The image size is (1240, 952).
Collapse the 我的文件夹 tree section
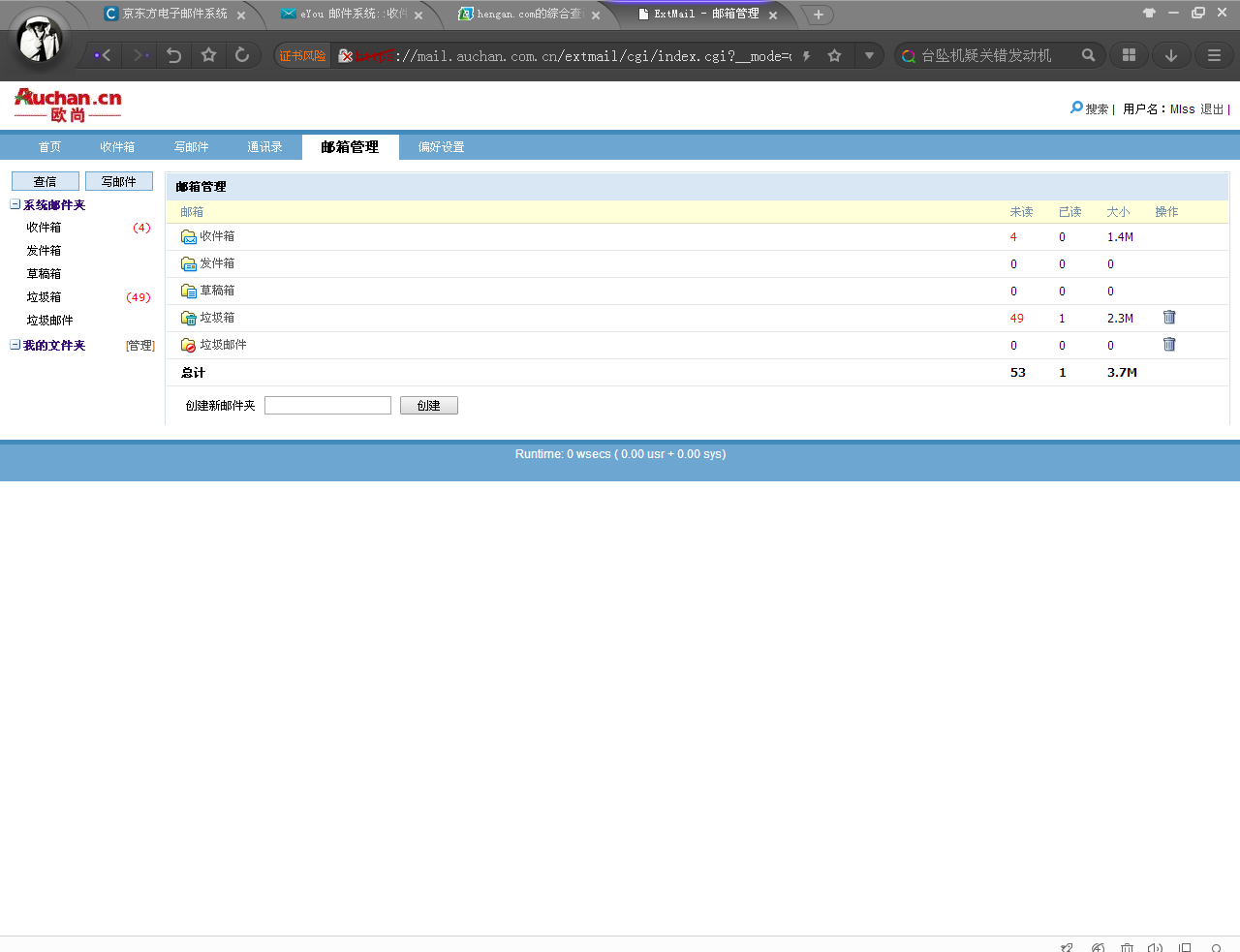click(x=15, y=345)
